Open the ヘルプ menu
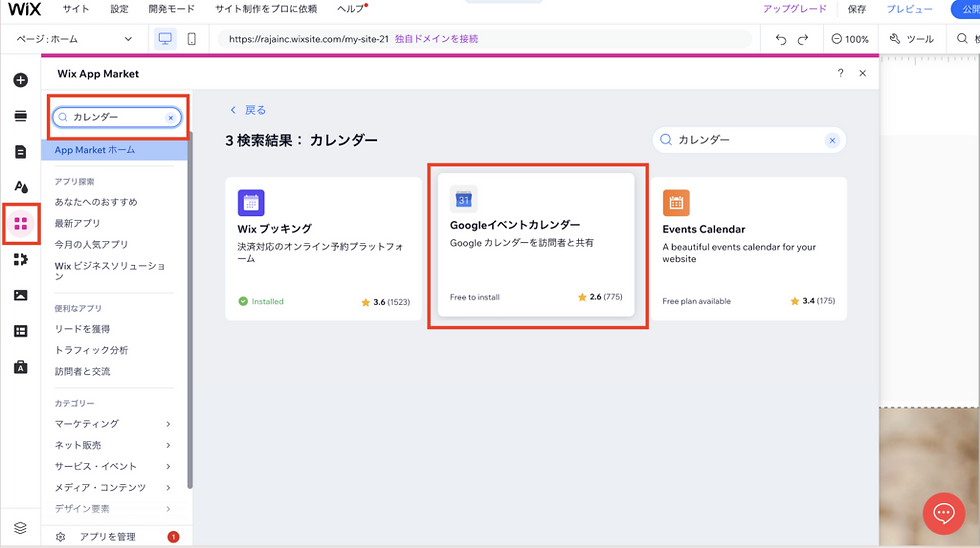 coord(351,9)
